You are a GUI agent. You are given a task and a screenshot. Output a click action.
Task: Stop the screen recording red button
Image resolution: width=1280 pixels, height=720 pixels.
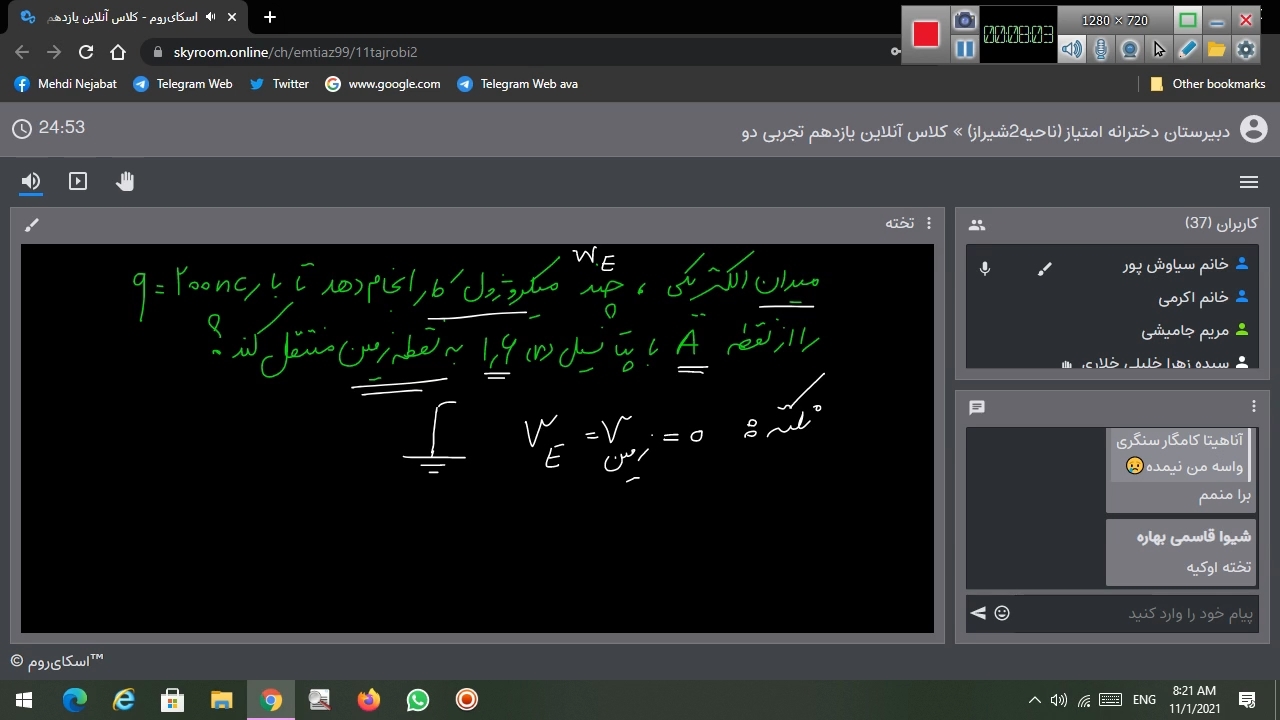point(926,34)
